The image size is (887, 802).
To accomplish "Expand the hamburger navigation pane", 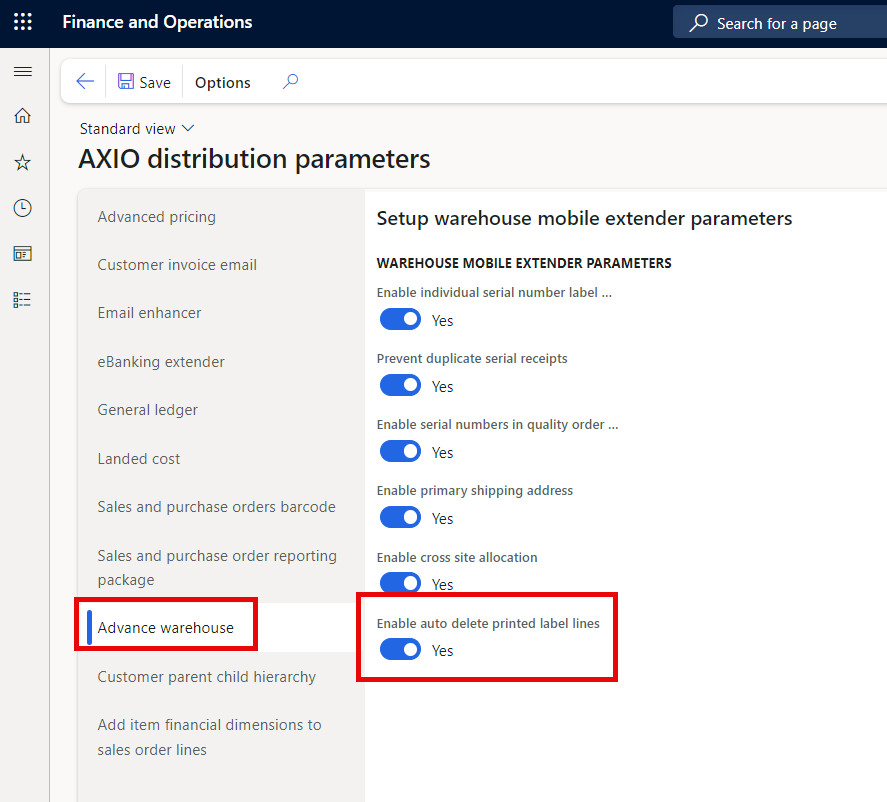I will (22, 72).
